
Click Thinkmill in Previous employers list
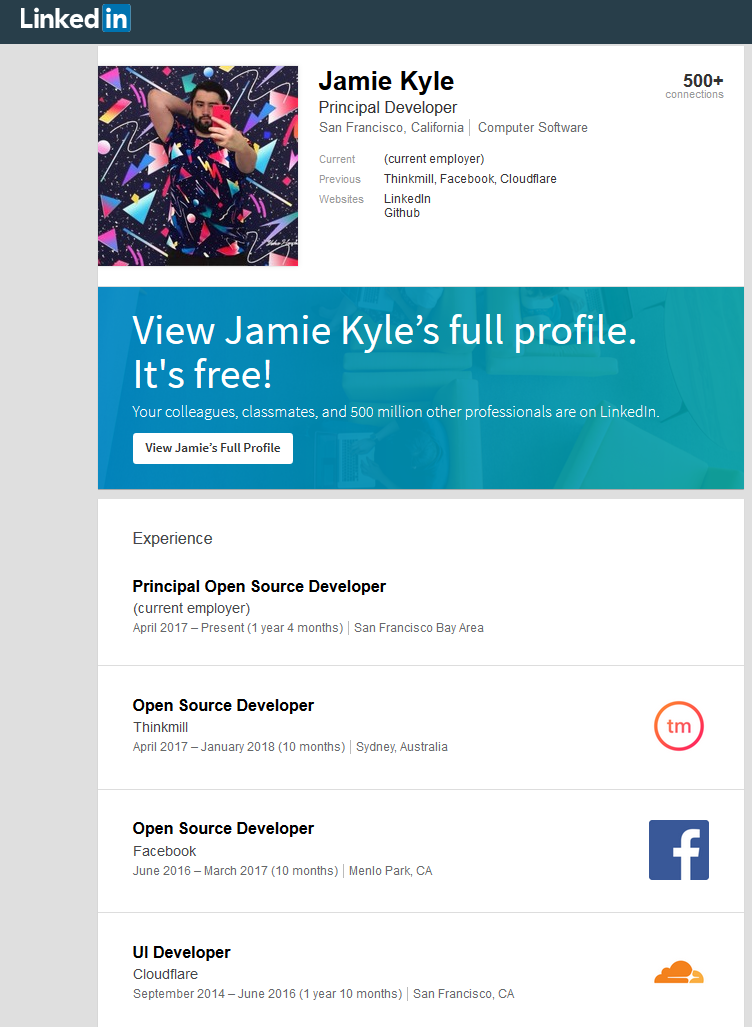click(x=409, y=179)
